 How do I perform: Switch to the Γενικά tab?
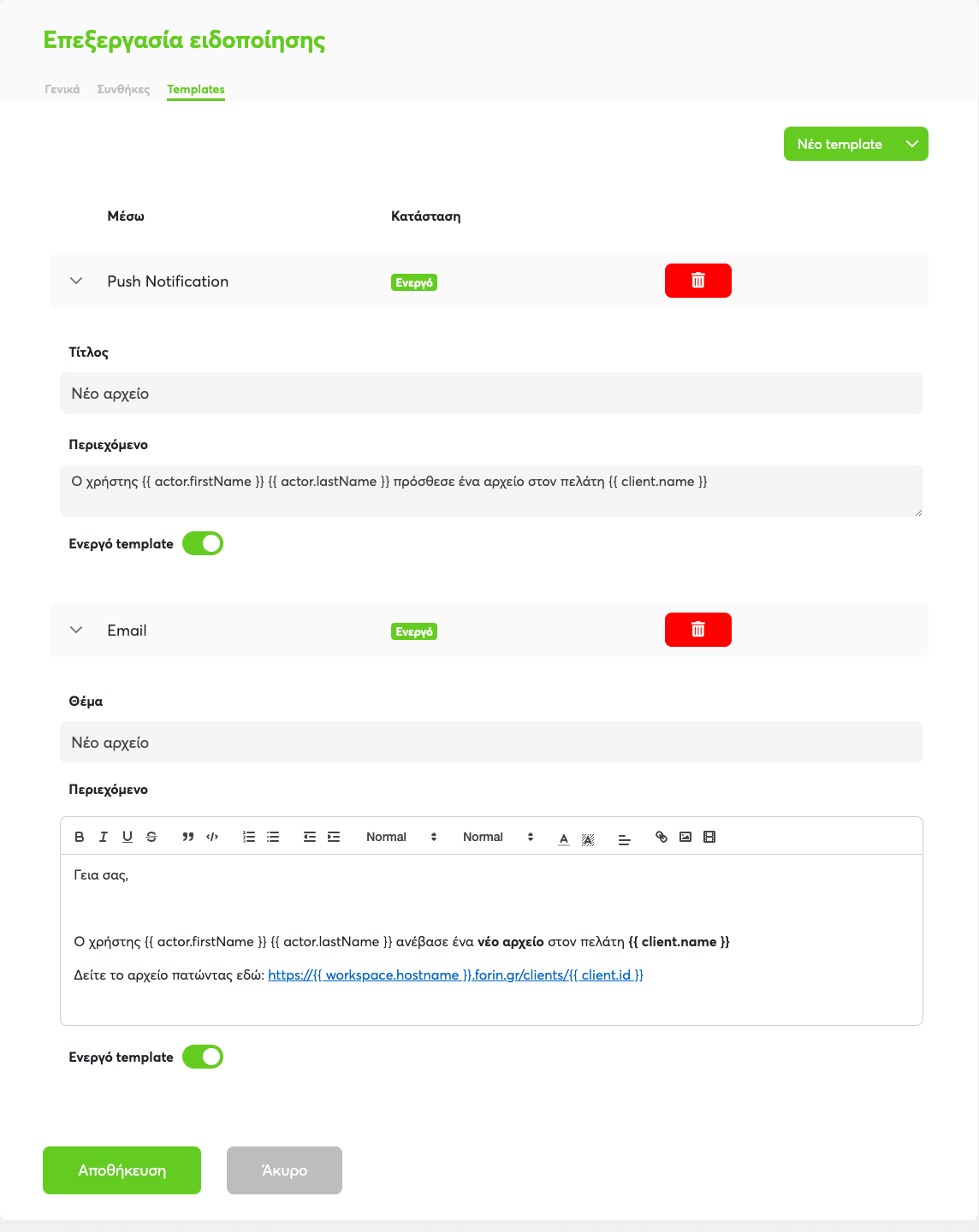click(x=62, y=89)
